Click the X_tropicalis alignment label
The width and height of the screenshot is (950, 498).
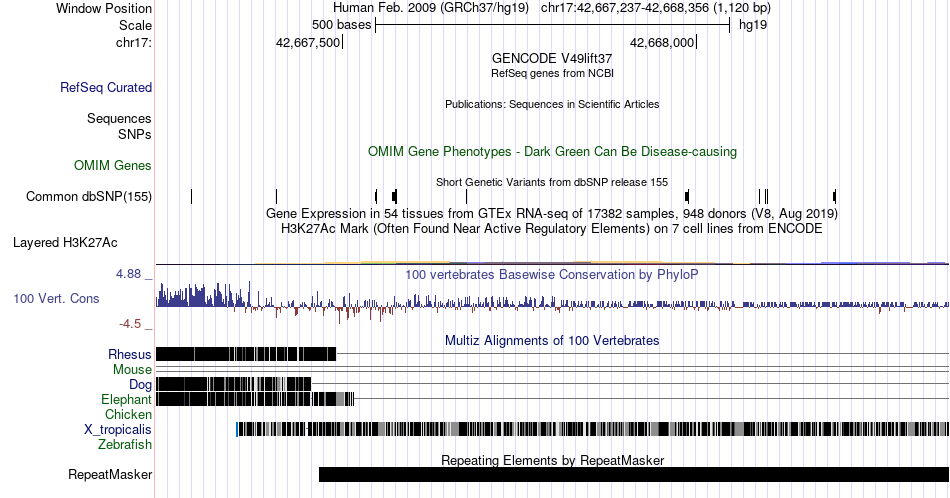(118, 429)
